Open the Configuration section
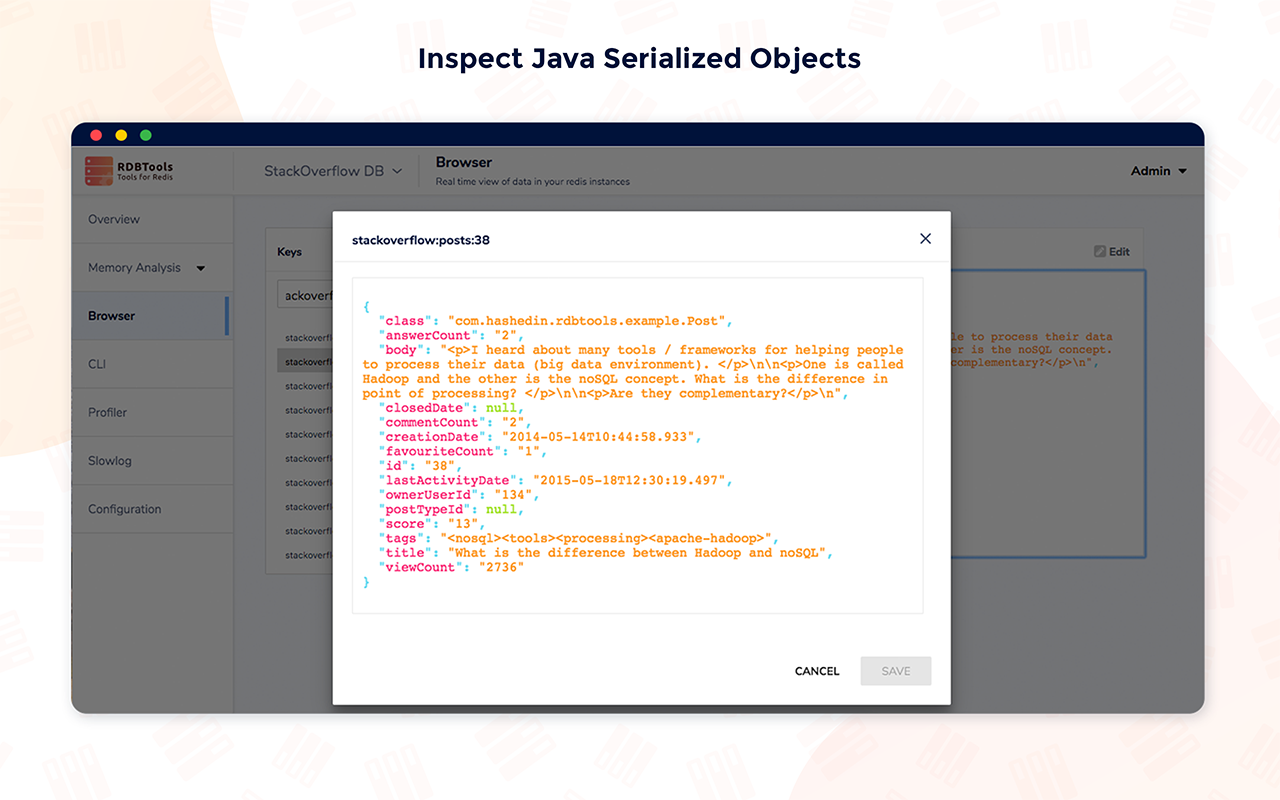This screenshot has height=800, width=1280. [124, 508]
